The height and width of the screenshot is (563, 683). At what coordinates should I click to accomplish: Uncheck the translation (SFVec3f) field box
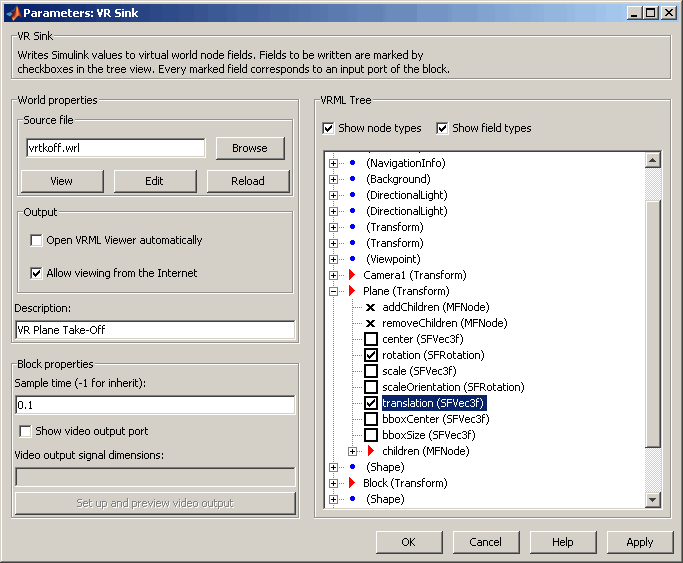click(x=371, y=403)
